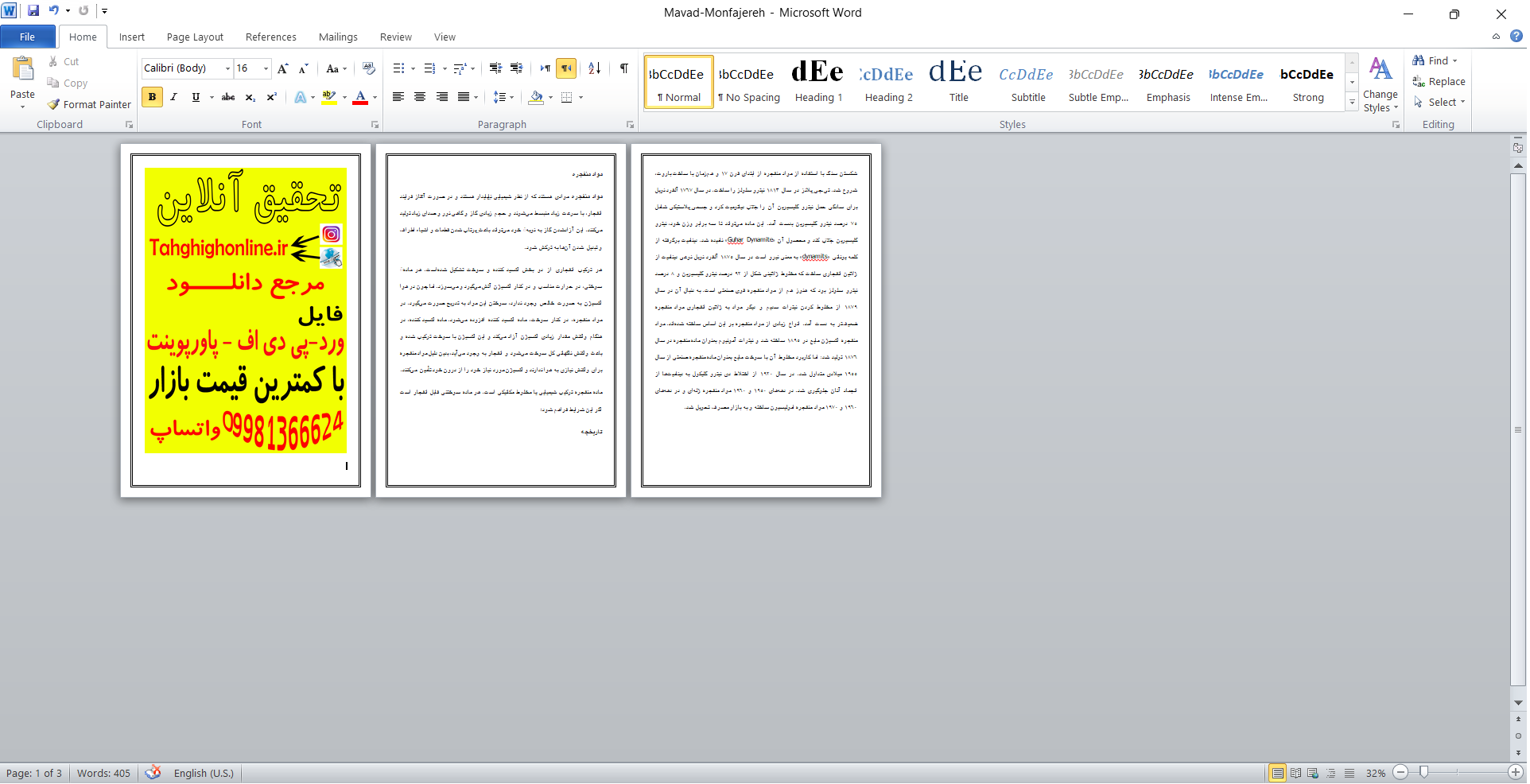Increase paragraph indent
The image size is (1530, 784).
coord(516,68)
